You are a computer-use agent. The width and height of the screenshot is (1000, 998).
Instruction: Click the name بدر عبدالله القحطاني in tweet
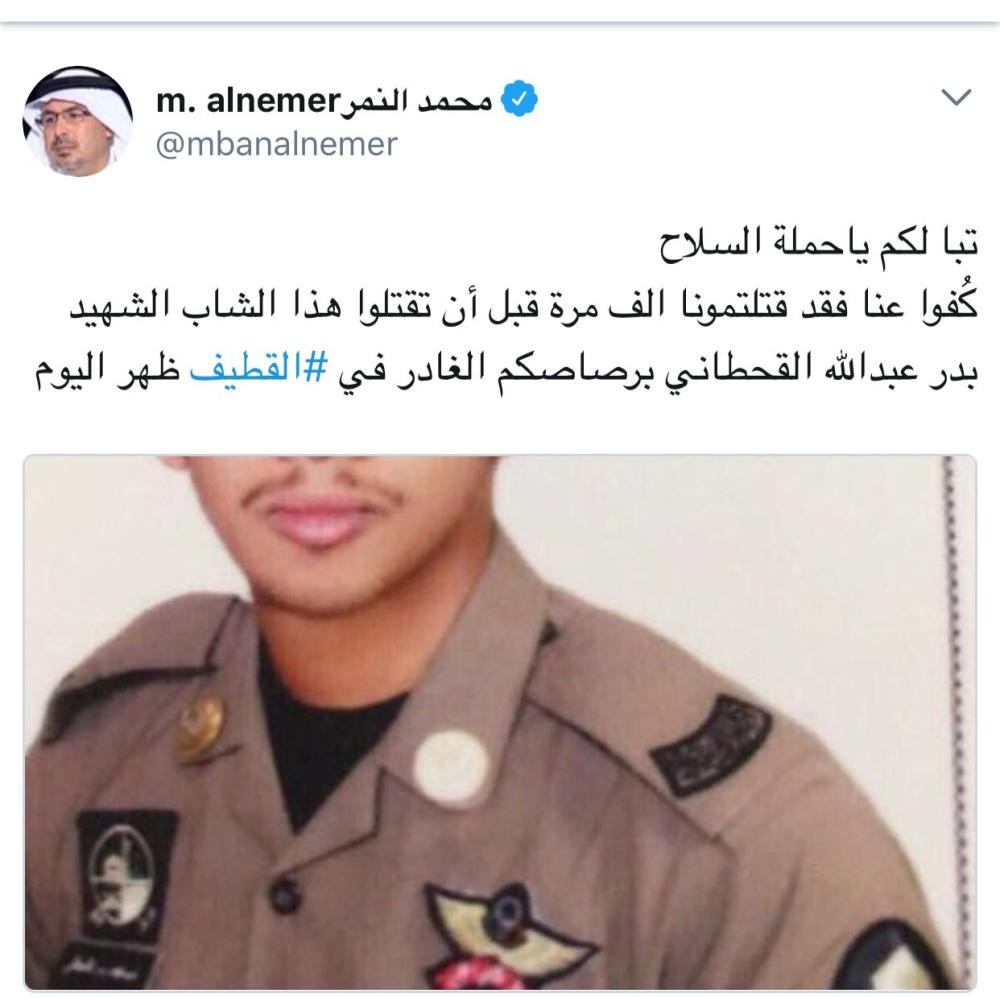pyautogui.click(x=820, y=370)
